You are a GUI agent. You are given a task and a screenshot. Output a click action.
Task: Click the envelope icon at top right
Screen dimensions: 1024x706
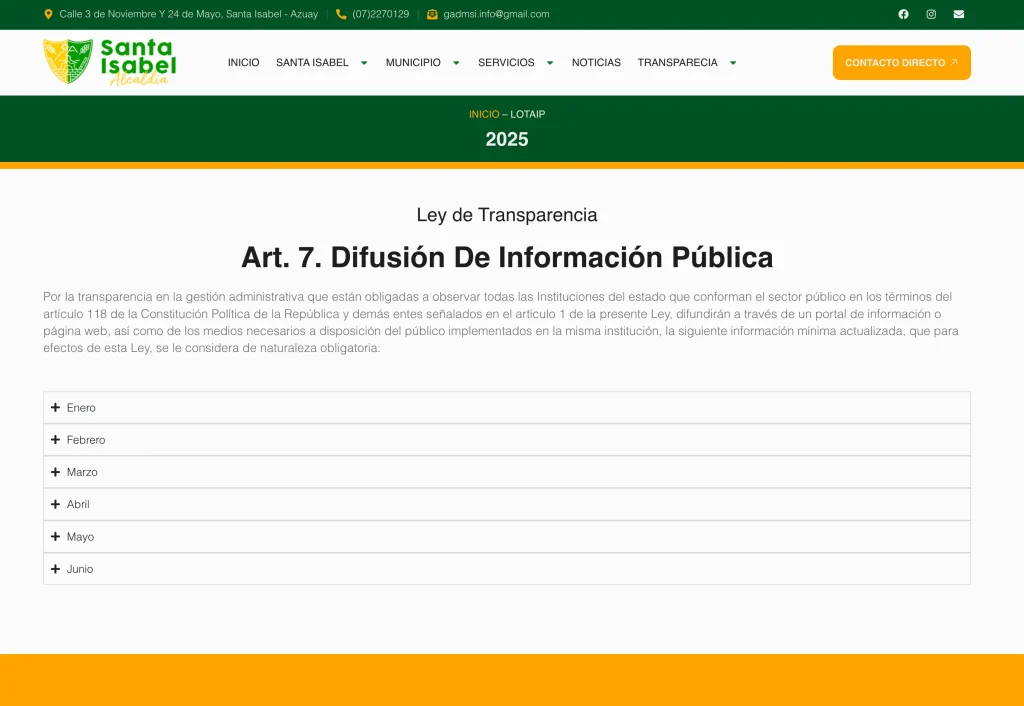tap(959, 14)
